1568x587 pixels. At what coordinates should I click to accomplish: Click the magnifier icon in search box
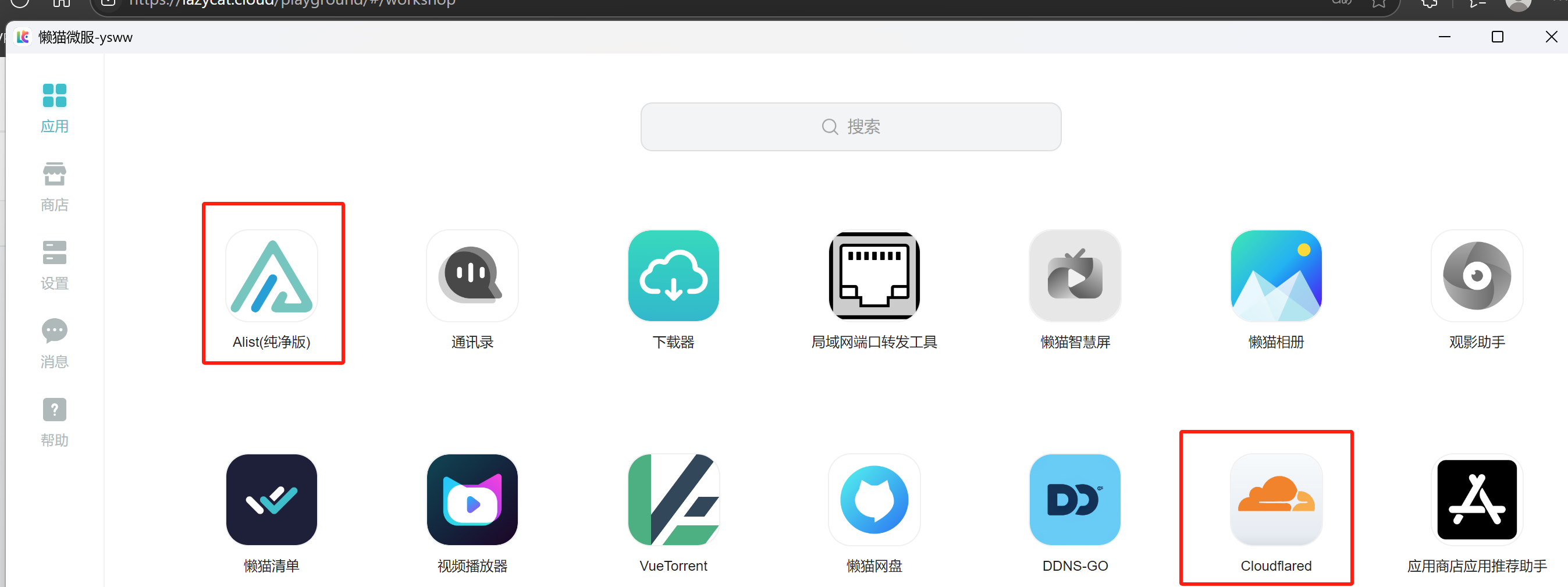830,127
